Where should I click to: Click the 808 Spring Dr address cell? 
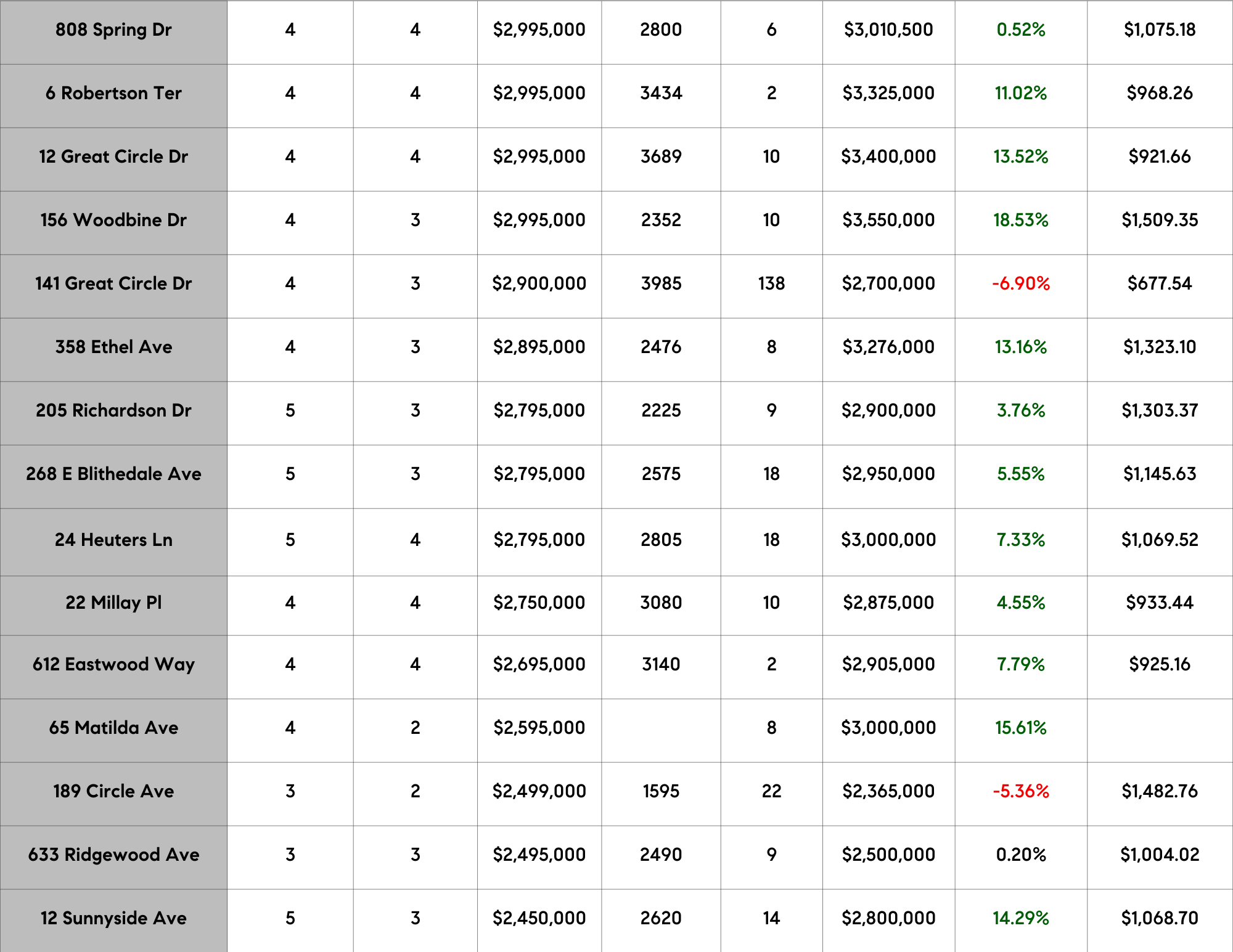113,30
